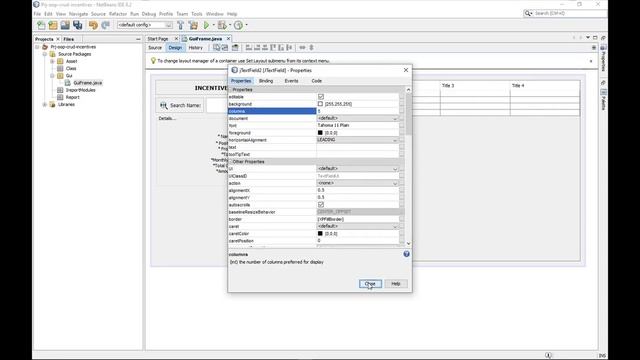
Task: Switch to the Files panel tab
Action: (69, 39)
